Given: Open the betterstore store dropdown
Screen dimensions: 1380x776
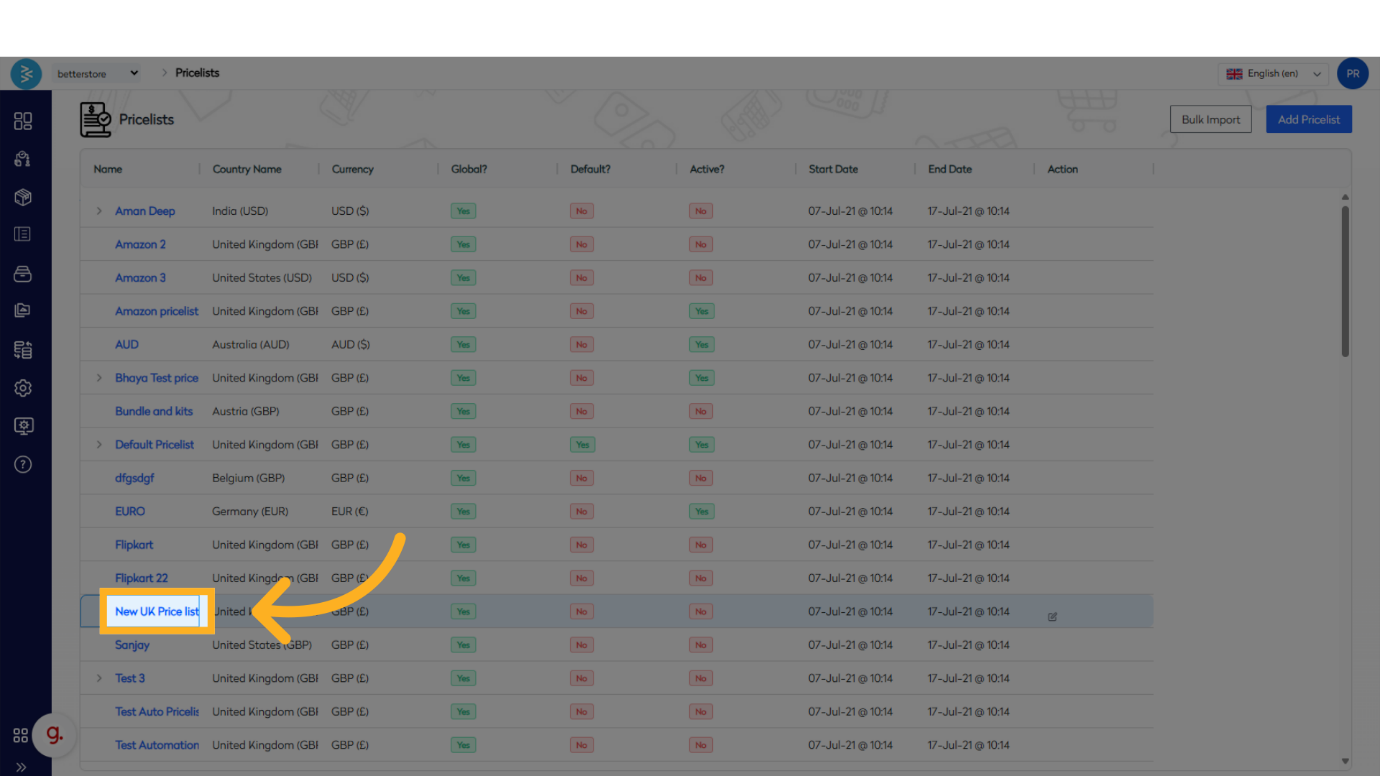Looking at the screenshot, I should [97, 73].
